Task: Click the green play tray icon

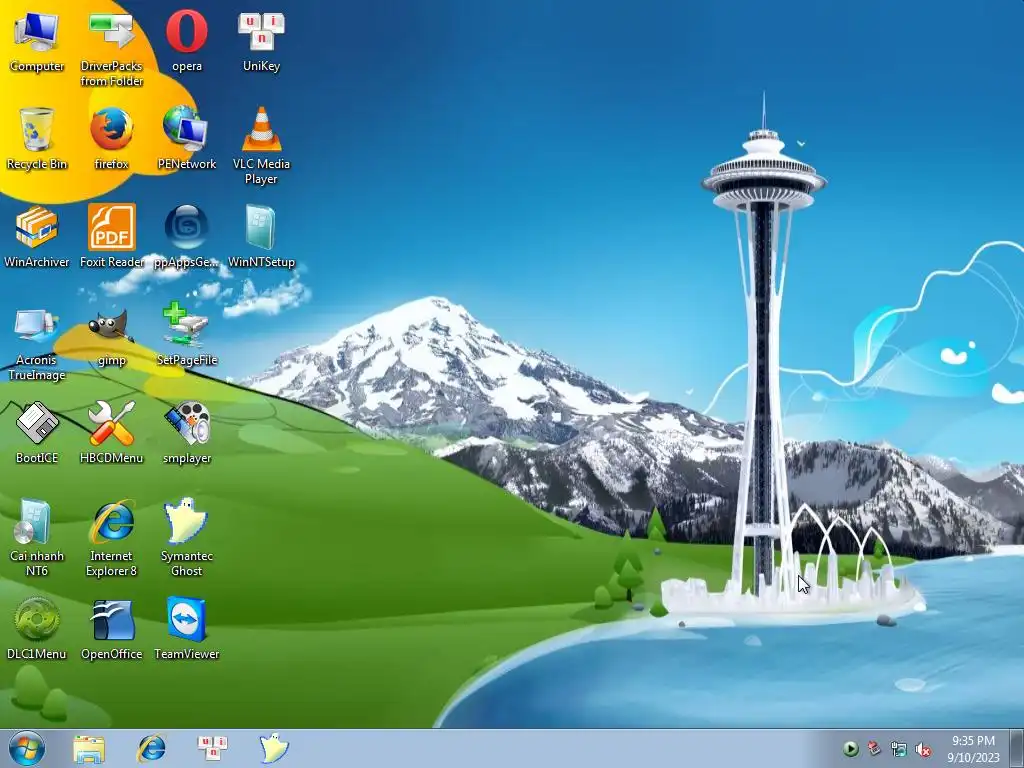Action: pos(850,749)
